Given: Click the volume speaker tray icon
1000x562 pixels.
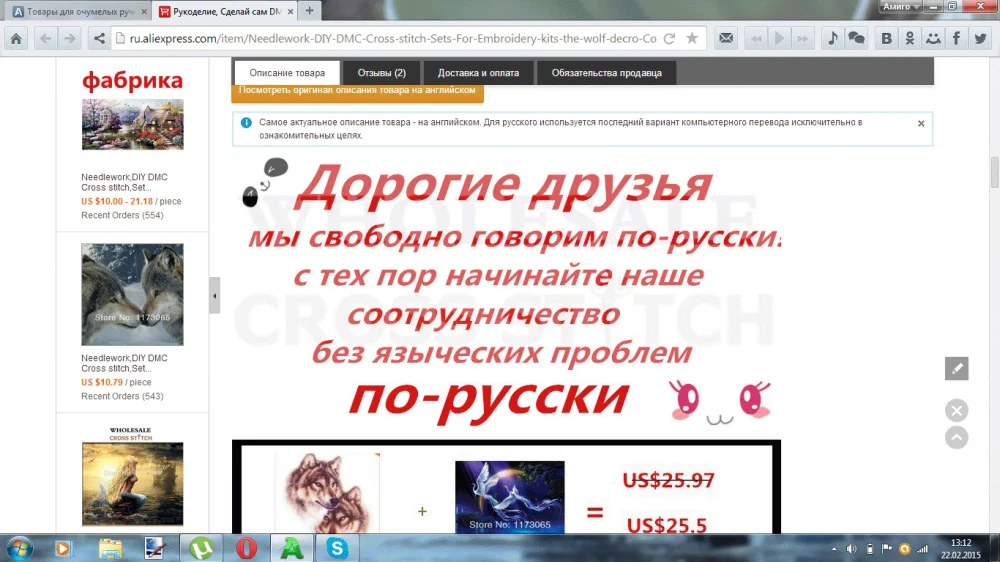Looking at the screenshot, I should [x=851, y=549].
